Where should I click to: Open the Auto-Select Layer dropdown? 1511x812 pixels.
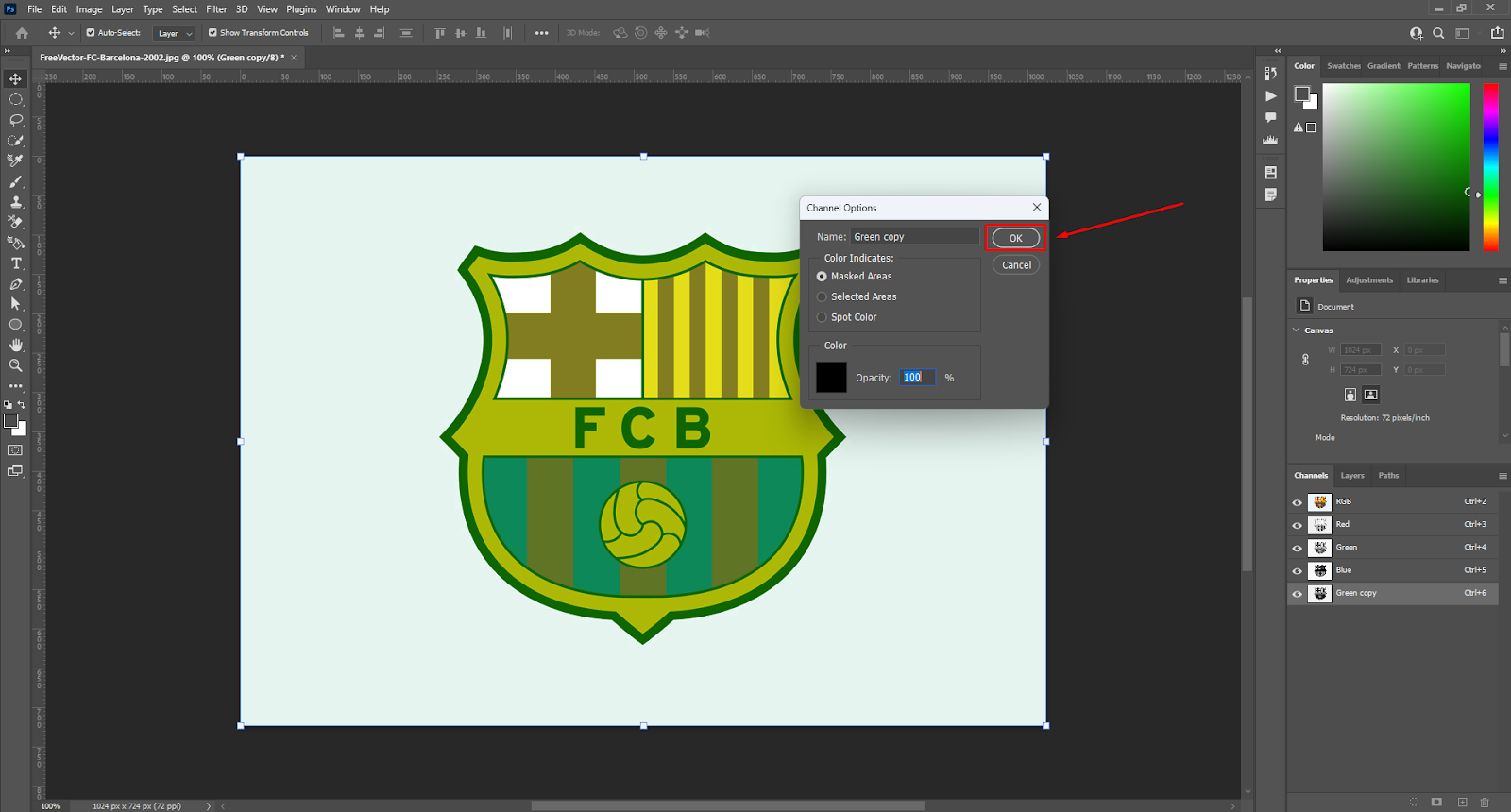[x=174, y=33]
